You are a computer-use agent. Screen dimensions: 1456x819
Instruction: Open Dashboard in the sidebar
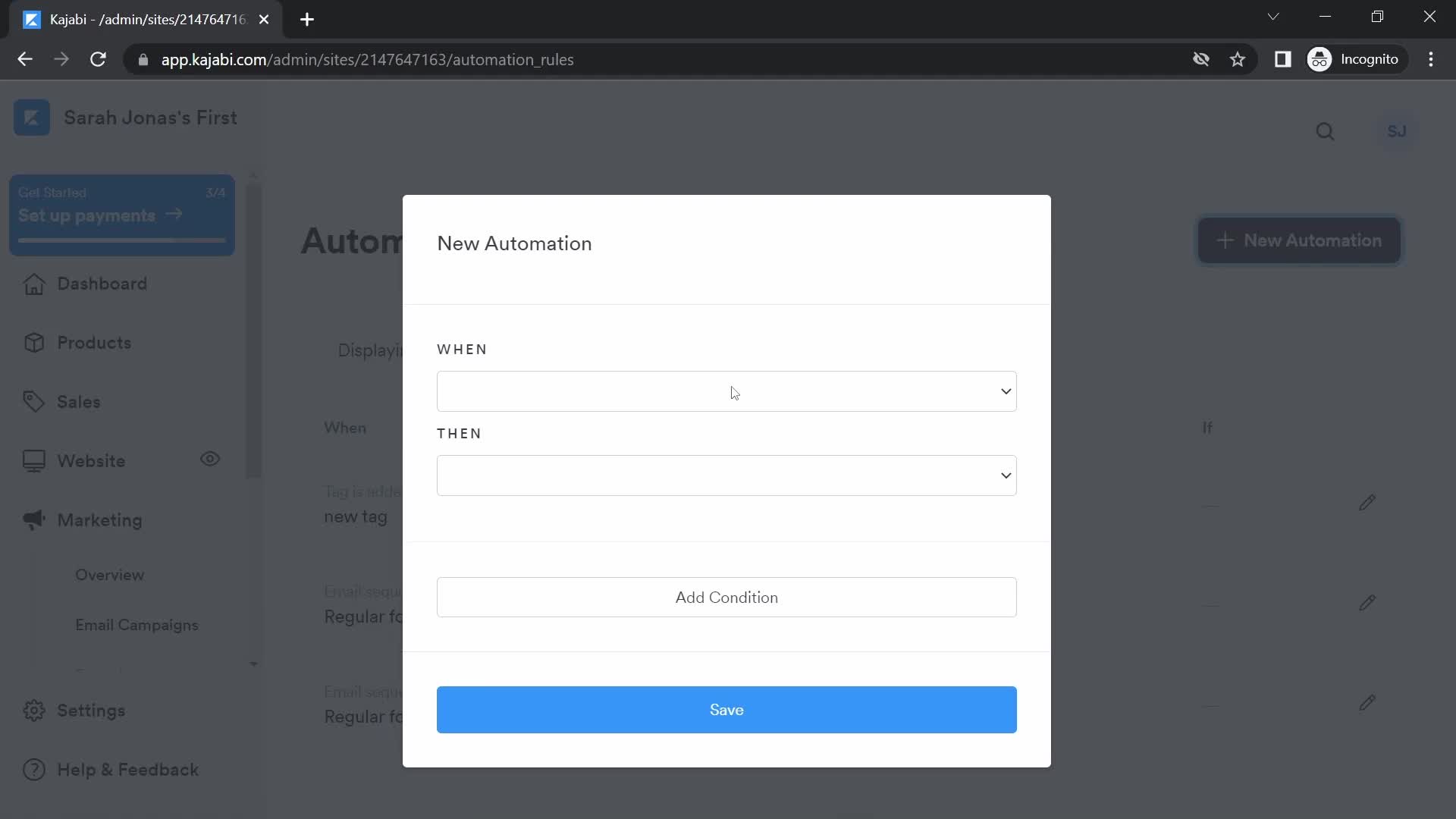pos(102,284)
